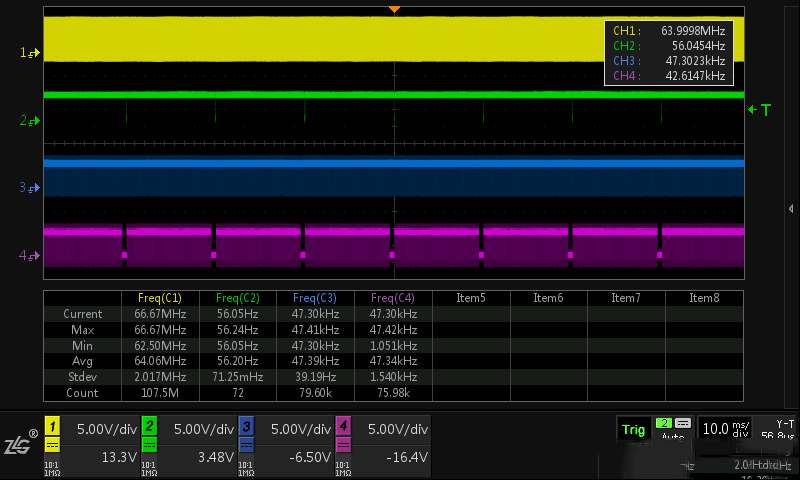Toggle channel 3 blue number badge
This screenshot has width=800, height=480.
coord(246,426)
